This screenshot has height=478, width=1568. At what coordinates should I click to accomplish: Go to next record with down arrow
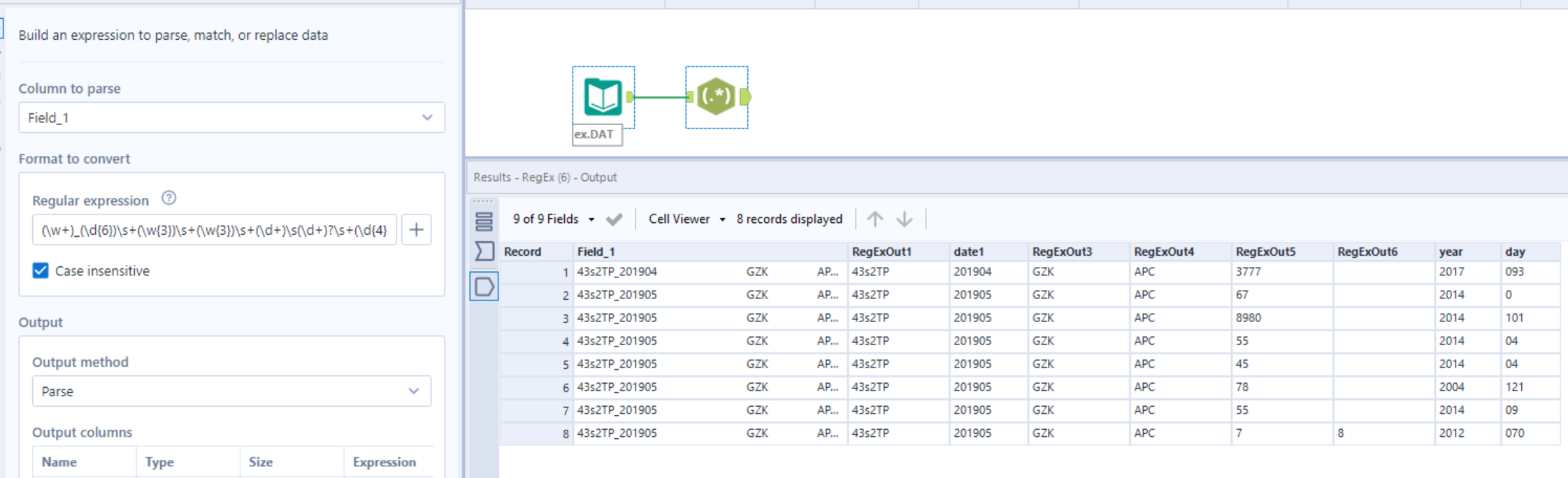(904, 219)
